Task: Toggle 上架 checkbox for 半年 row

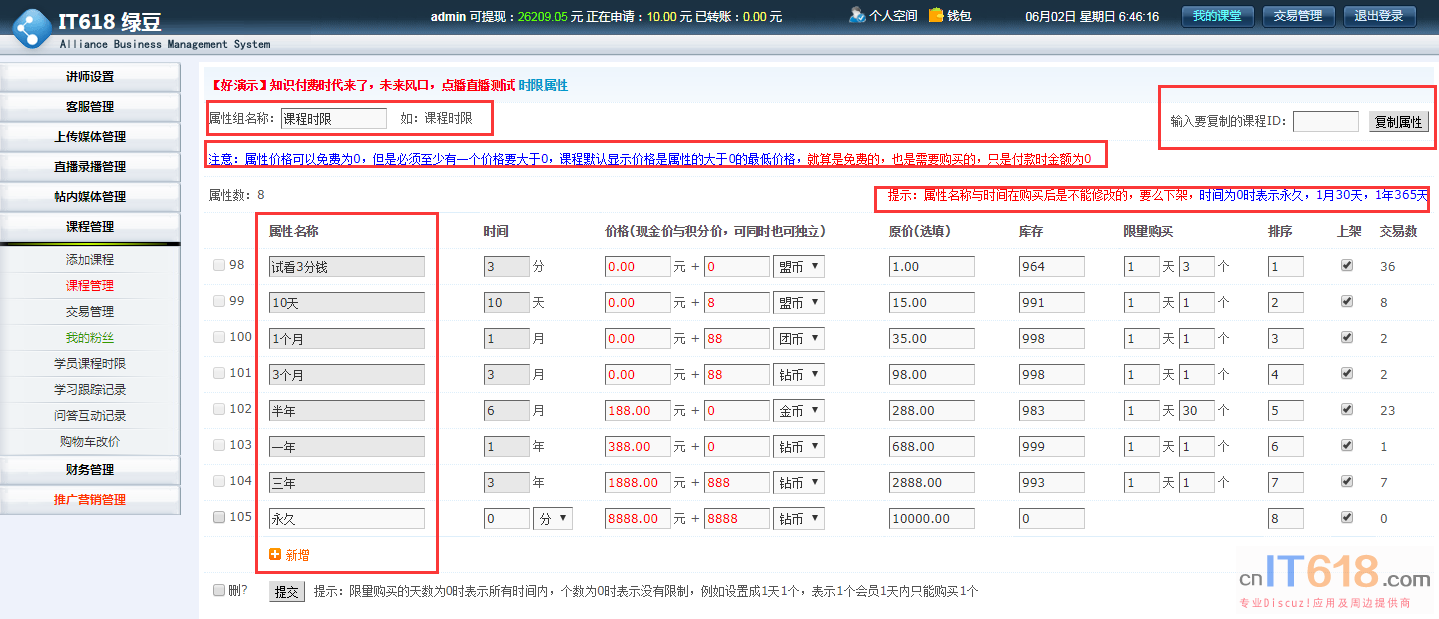Action: point(1346,409)
